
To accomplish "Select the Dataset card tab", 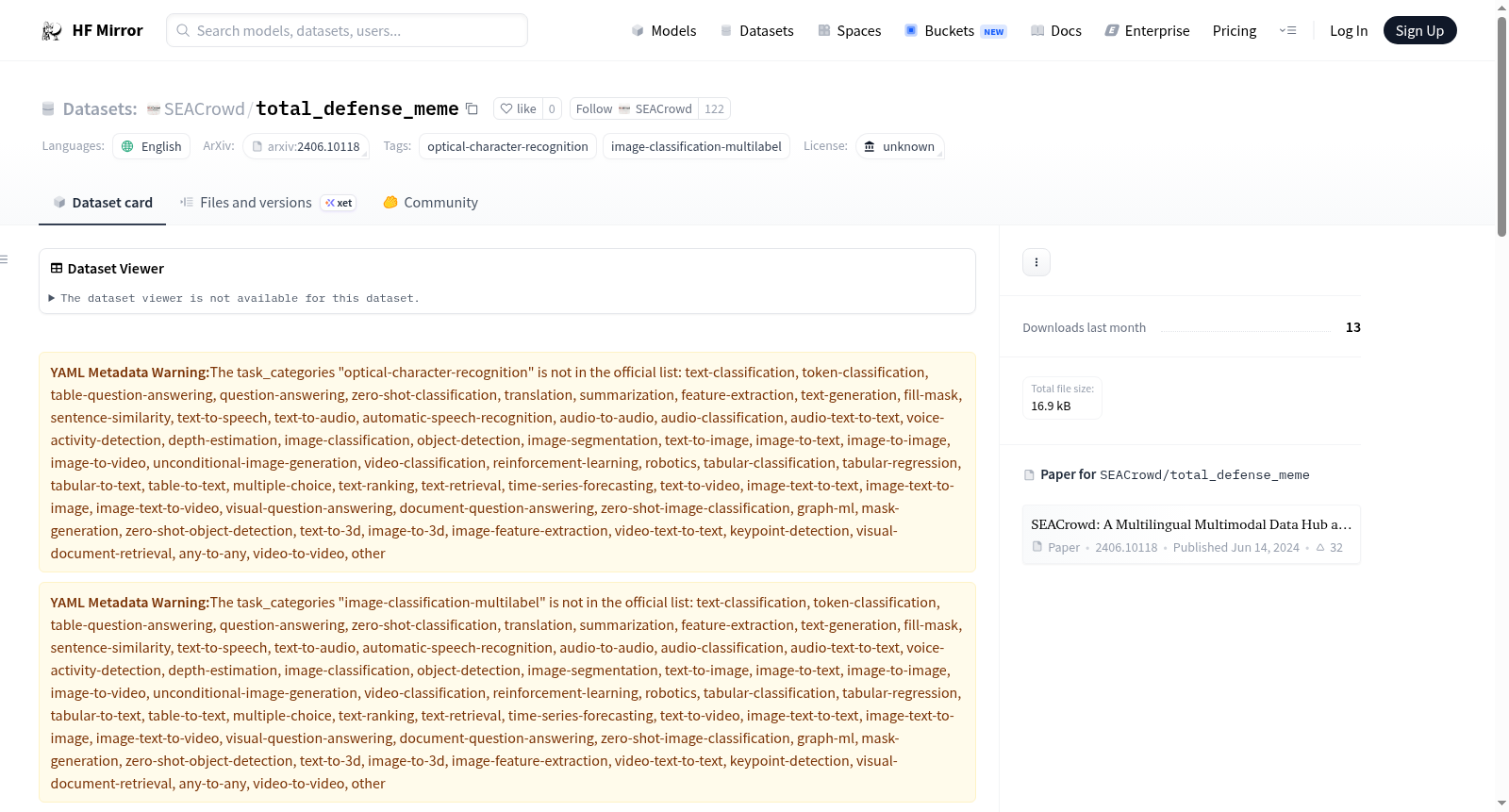I will pyautogui.click(x=102, y=203).
